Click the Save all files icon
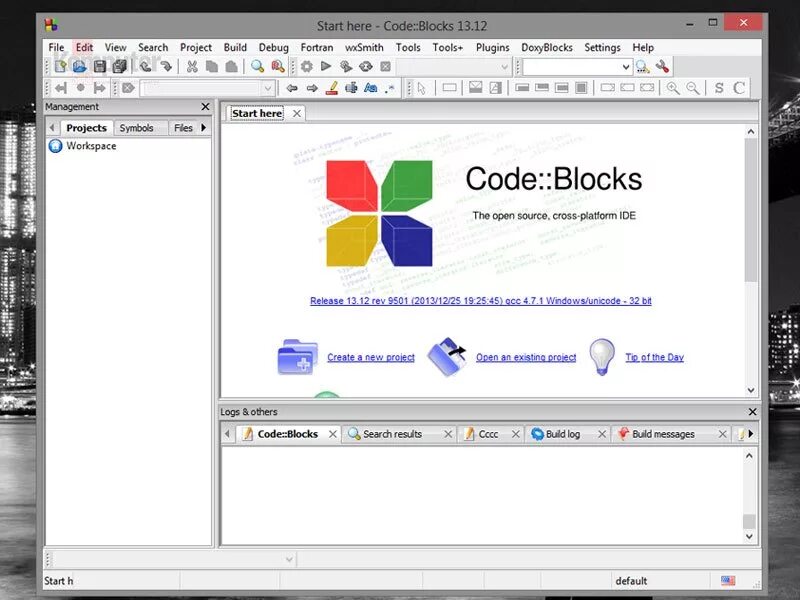 click(119, 66)
